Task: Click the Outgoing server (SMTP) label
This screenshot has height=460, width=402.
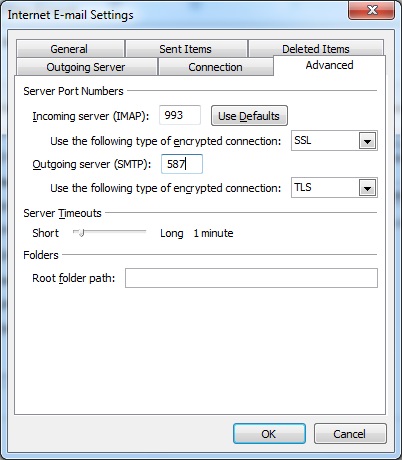Action: [92, 164]
